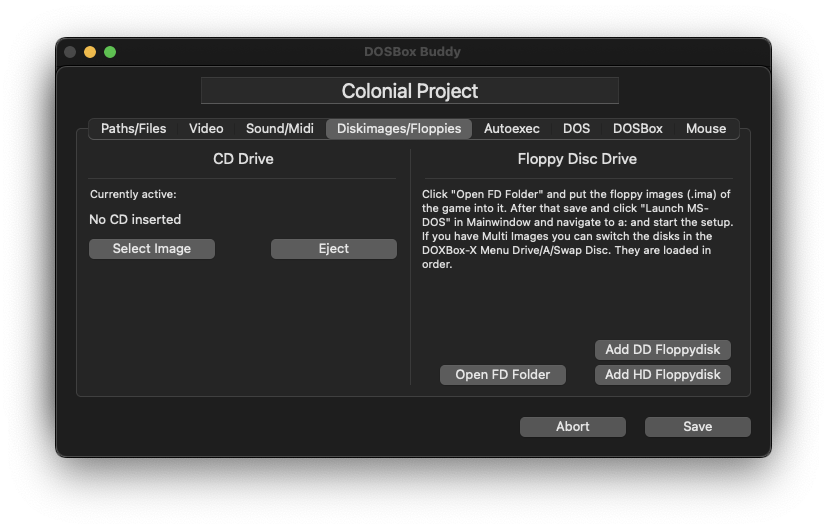
Task: Open the DOS tab
Action: tap(576, 129)
